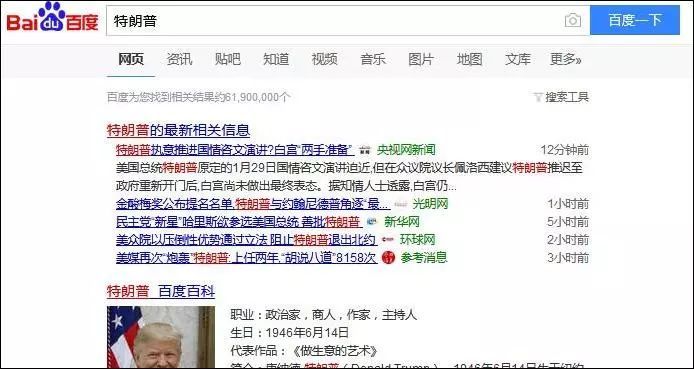Click the 新华网 source icon
Image resolution: width=694 pixels, height=369 pixels.
pyautogui.click(x=372, y=222)
